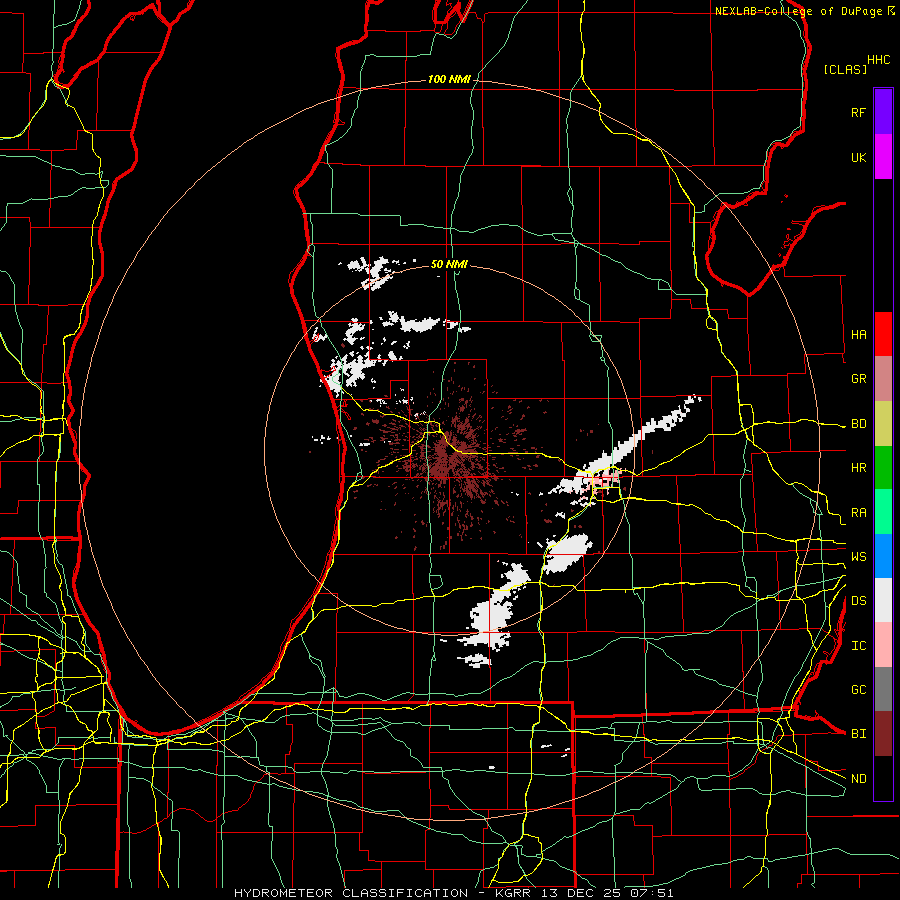Click the BI legend label
The image size is (900, 900).
[858, 734]
